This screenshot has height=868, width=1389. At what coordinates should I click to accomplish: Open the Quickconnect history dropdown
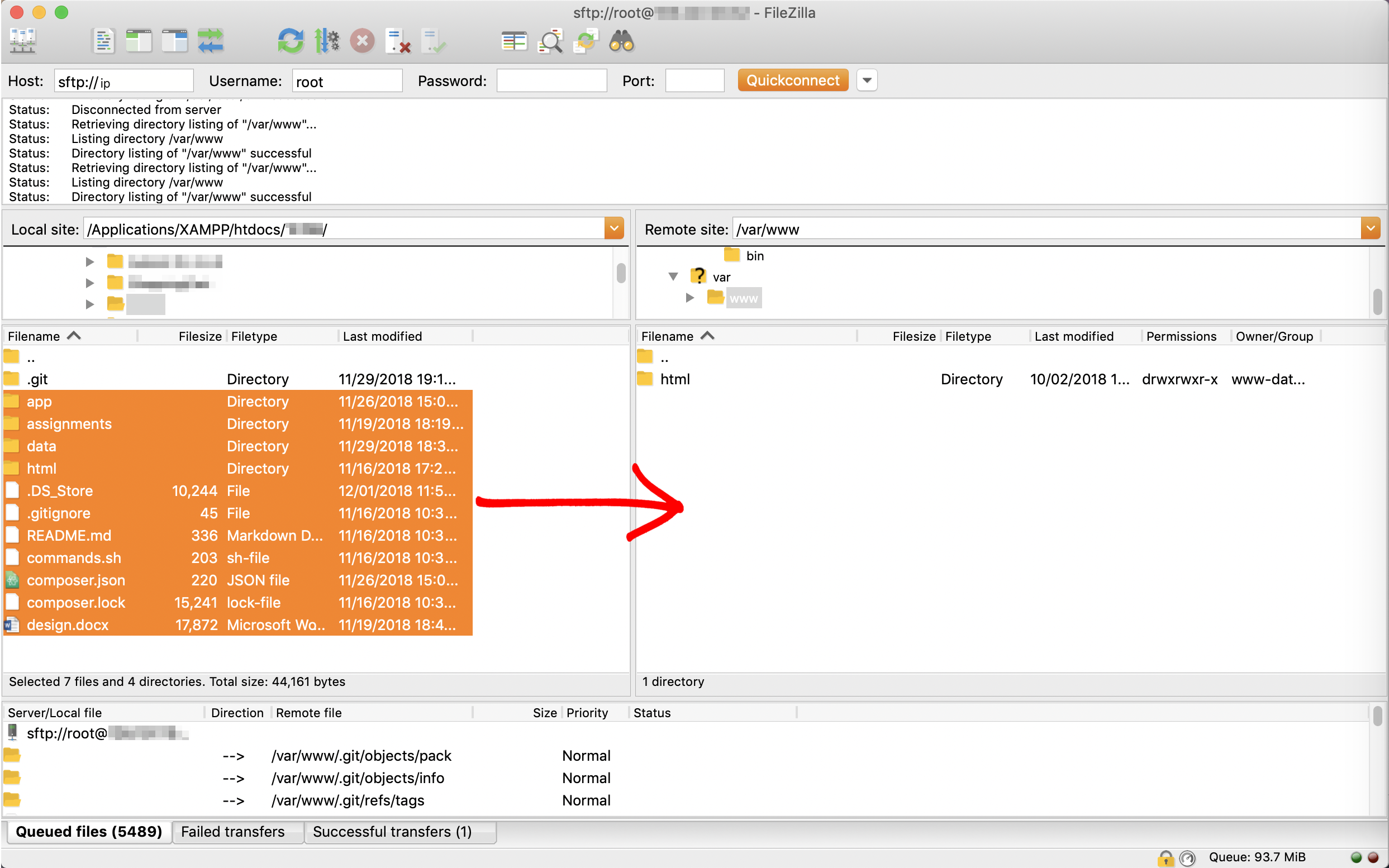point(867,80)
